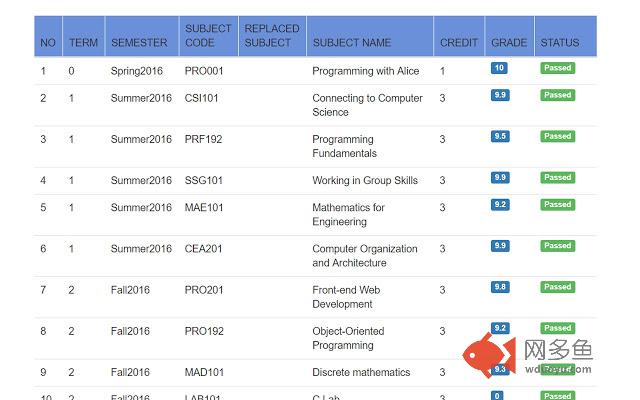Click Passed status badge in PRO001 row
Image resolution: width=640 pixels, height=400 pixels.
point(558,68)
